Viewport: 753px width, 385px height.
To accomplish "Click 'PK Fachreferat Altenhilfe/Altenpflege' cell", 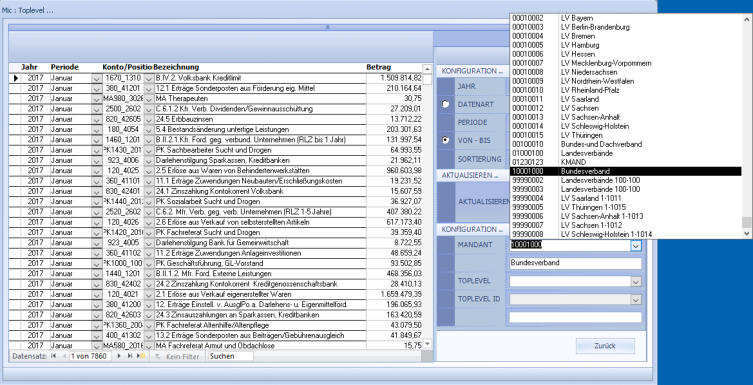I will click(x=260, y=325).
